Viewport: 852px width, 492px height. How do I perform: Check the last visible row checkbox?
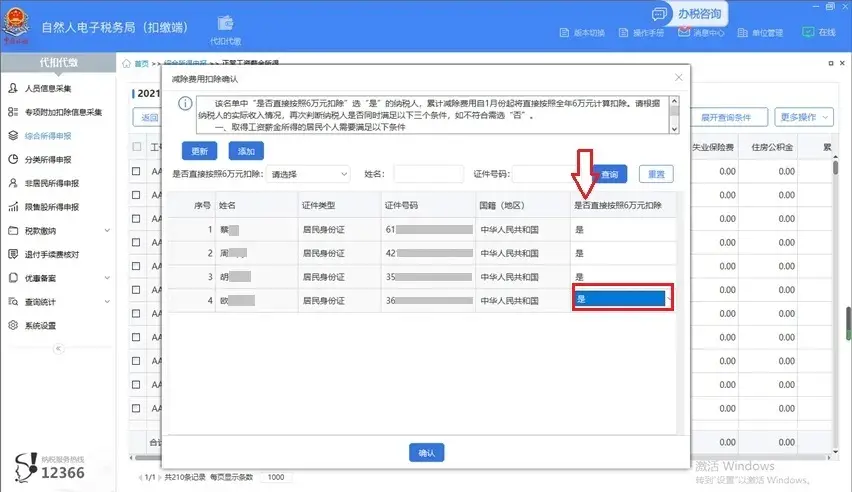coord(136,408)
